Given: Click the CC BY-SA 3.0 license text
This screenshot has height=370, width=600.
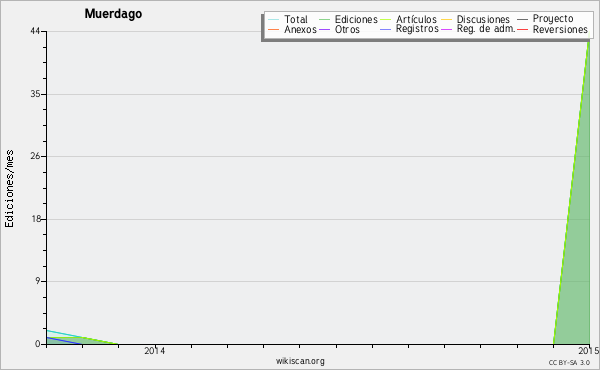Looking at the screenshot, I should 569,363.
